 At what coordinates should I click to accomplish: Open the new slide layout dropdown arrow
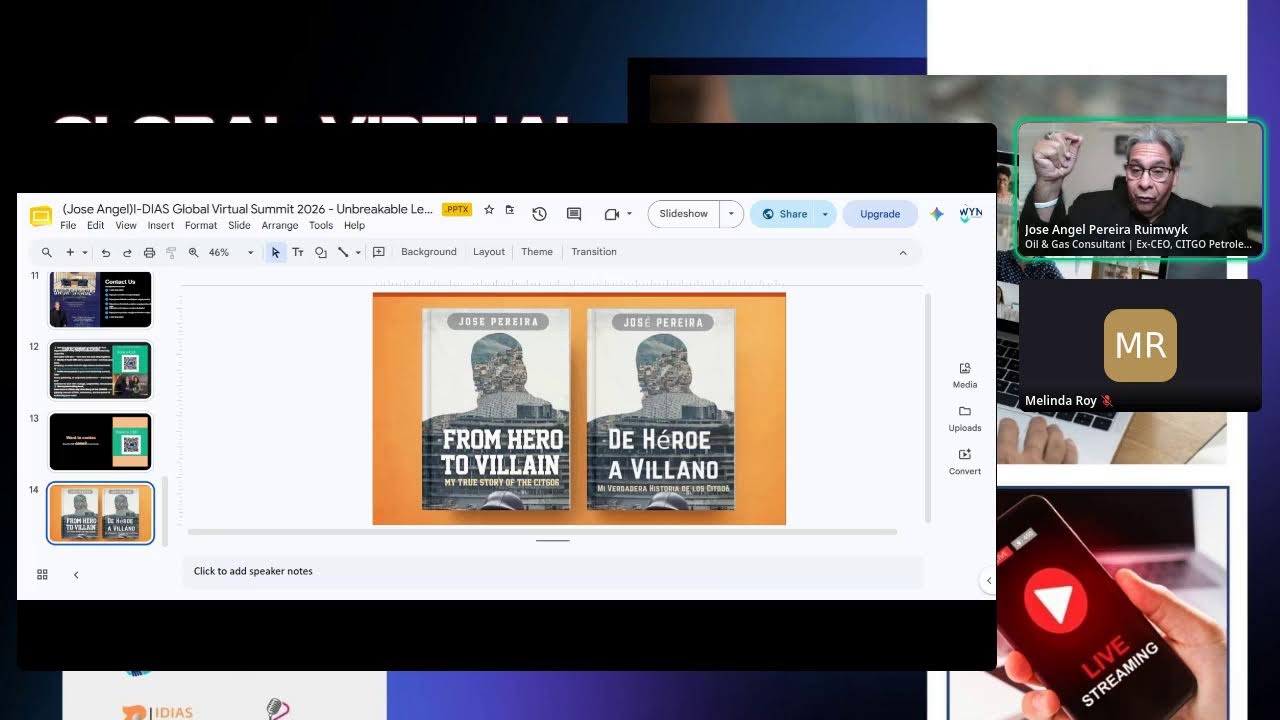85,253
